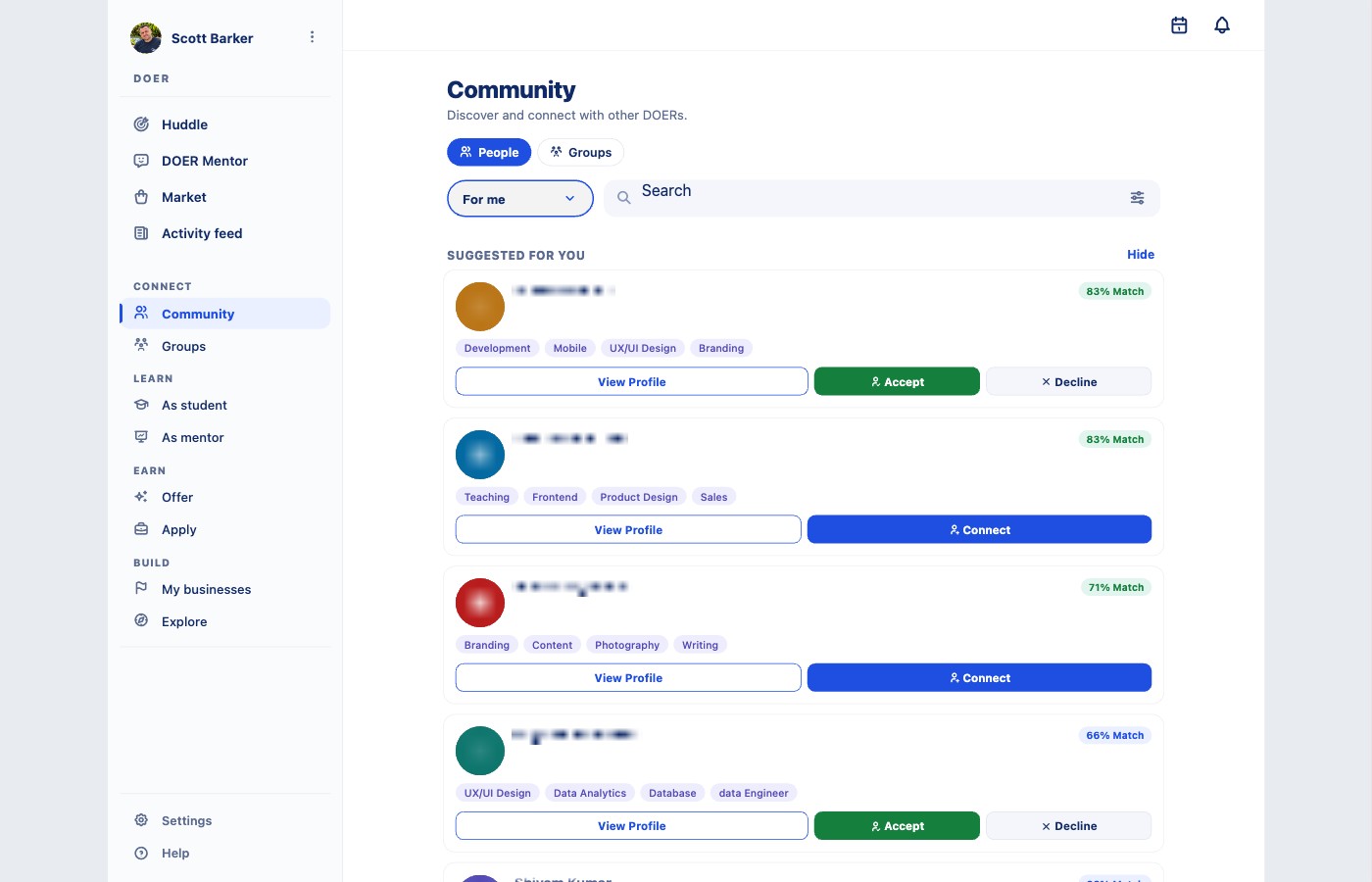
Task: Click the 71% Match badge
Action: tap(1116, 587)
